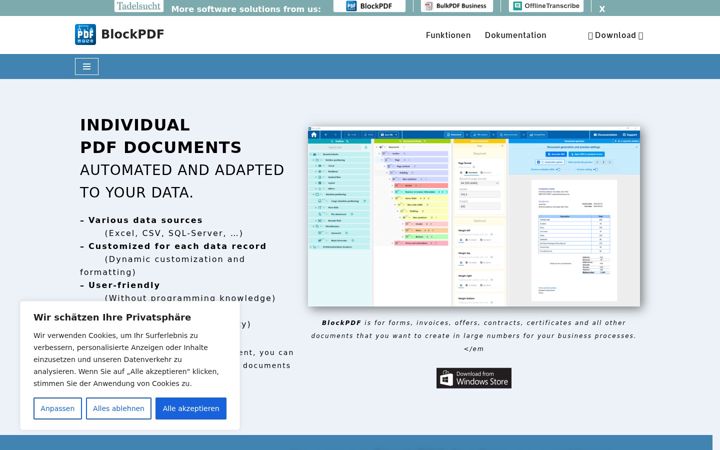Screen dimensions: 720x450
Task: Open BulkPDF Business from the top banner
Action: tap(456, 6)
